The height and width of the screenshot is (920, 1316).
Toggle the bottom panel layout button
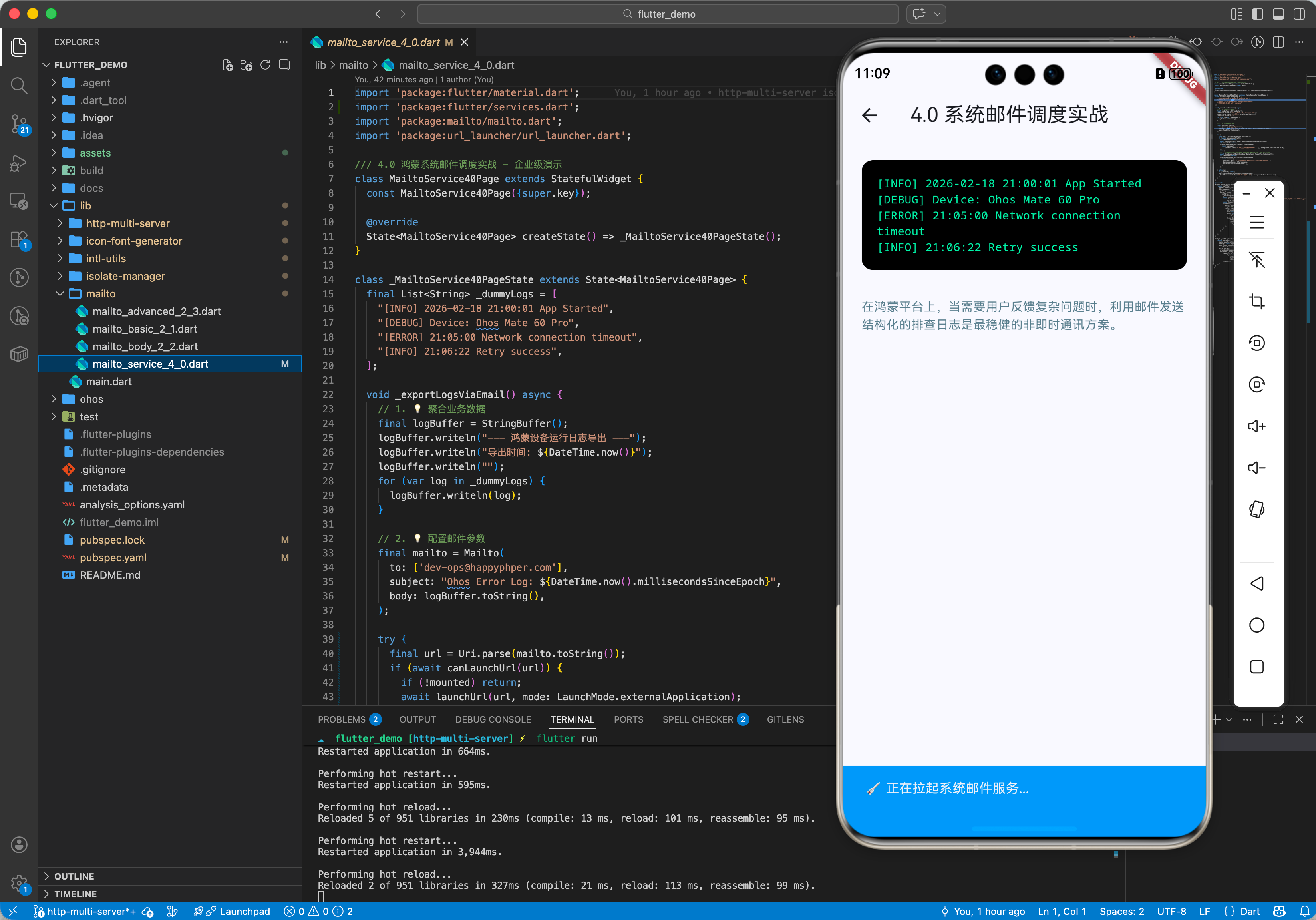point(1278,14)
